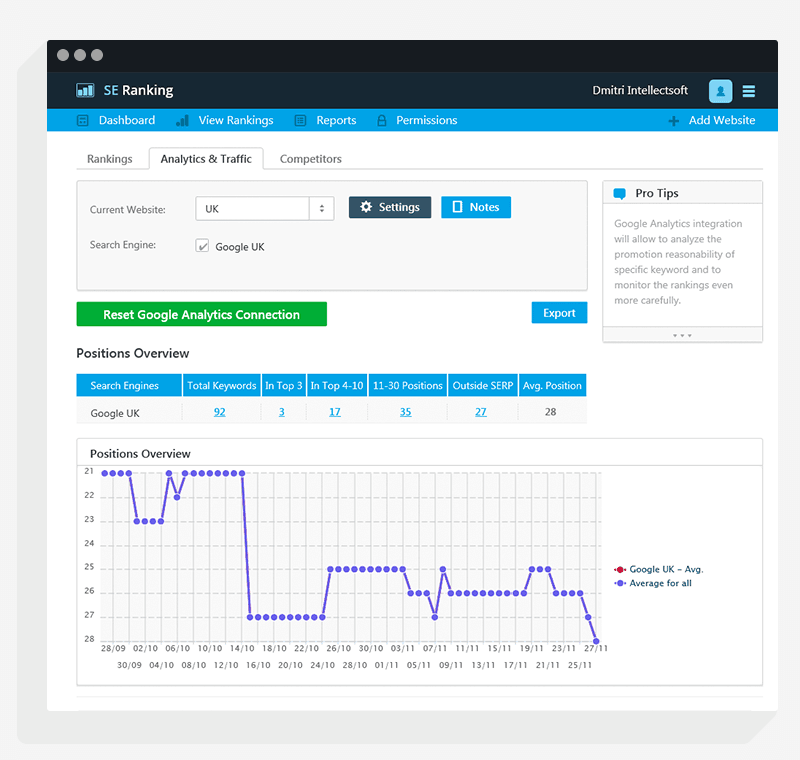Click the Average for all legend label
The image size is (800, 760).
click(x=660, y=583)
